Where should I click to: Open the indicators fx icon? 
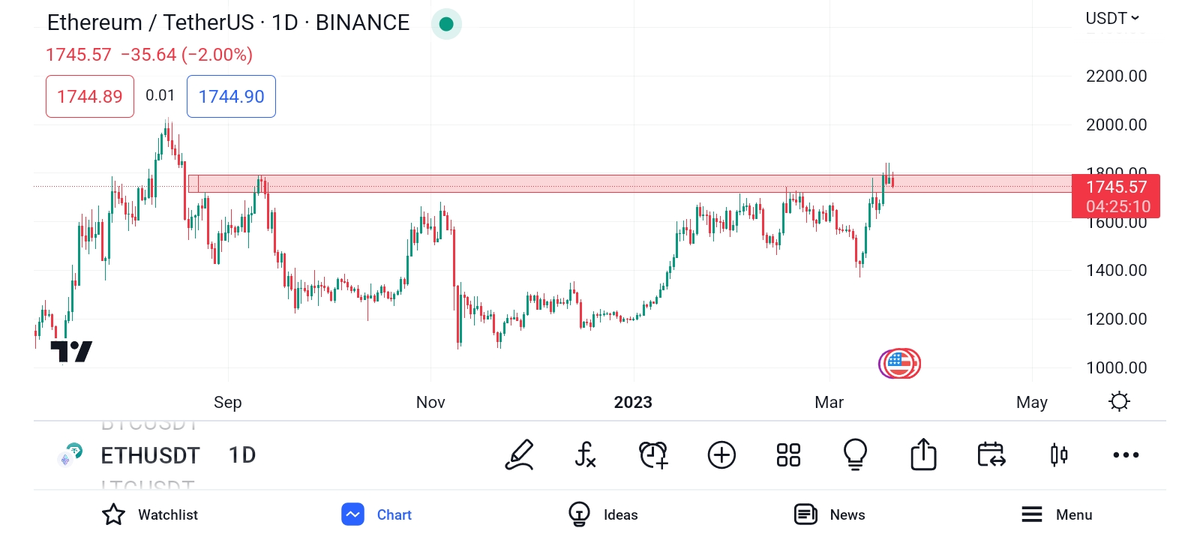tap(586, 455)
